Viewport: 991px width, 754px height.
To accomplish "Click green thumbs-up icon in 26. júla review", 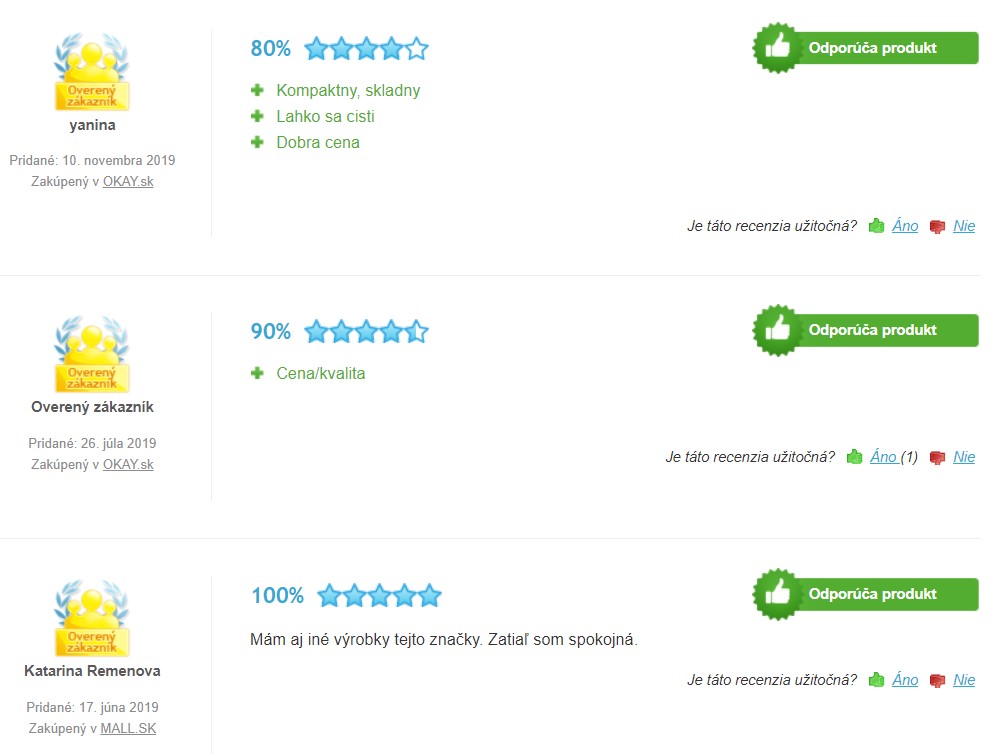I will (x=854, y=456).
